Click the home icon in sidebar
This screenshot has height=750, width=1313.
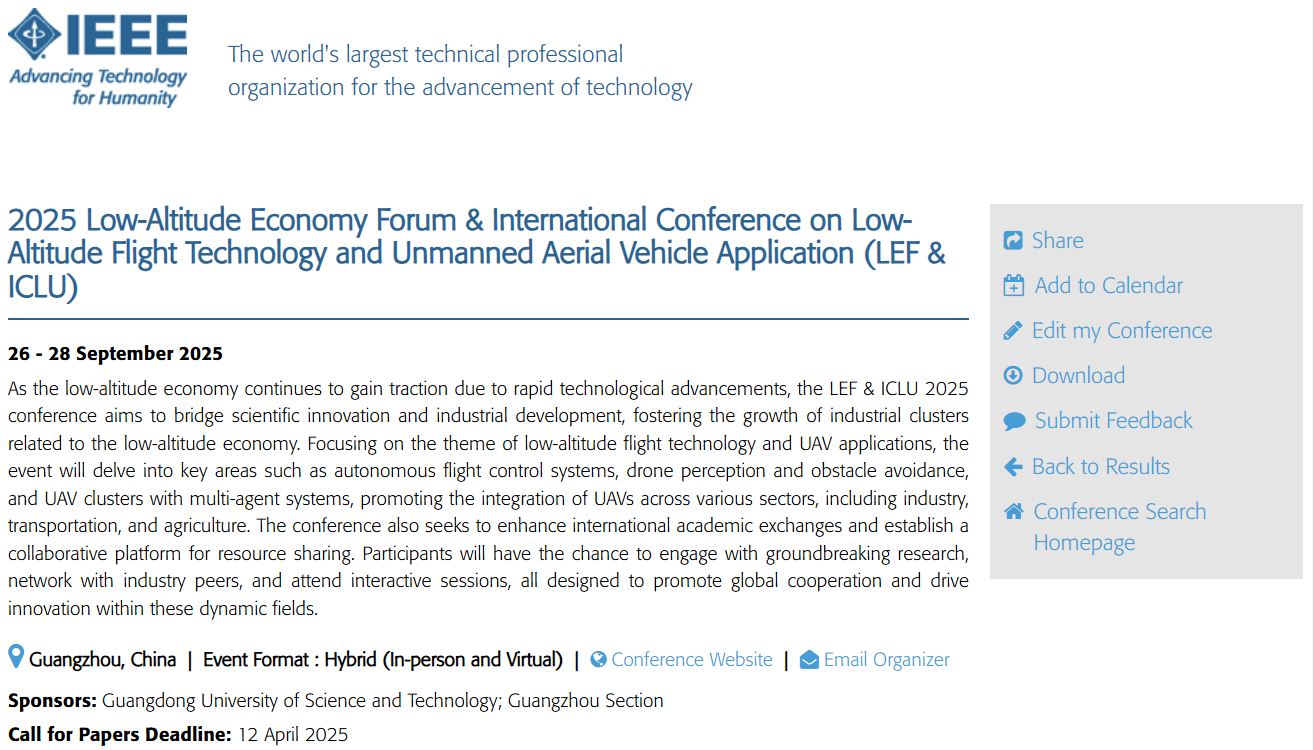click(x=1014, y=511)
